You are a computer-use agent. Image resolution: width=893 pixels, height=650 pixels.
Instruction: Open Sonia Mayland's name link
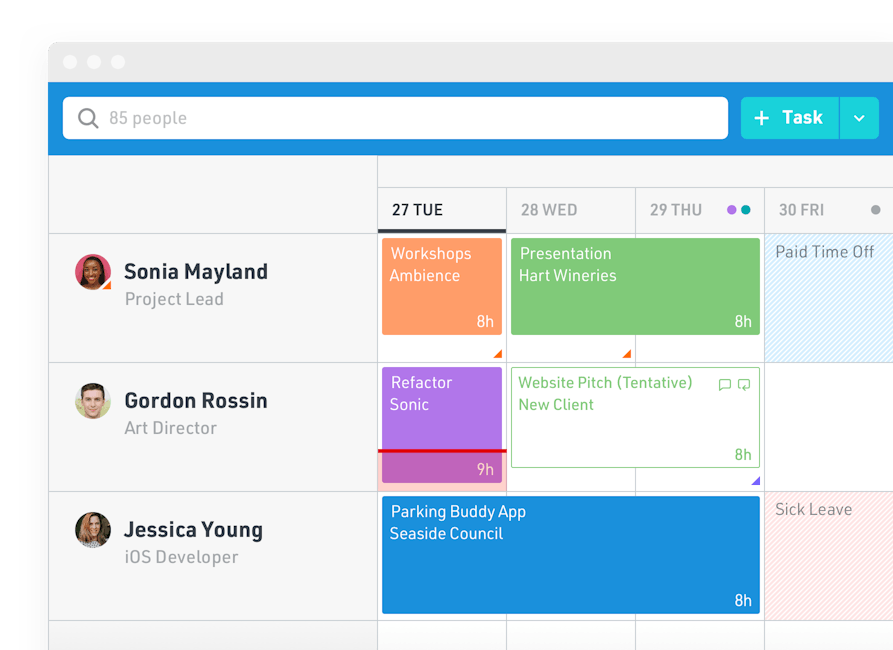click(x=196, y=272)
